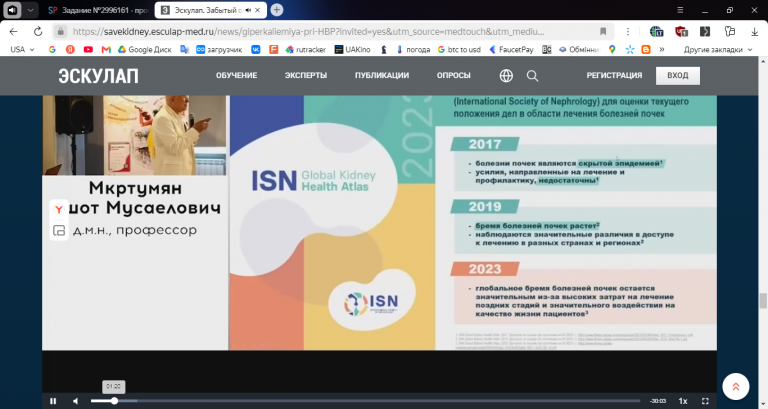This screenshot has width=768, height=409.
Task: Open the downloads arrow icon
Action: 754,31
